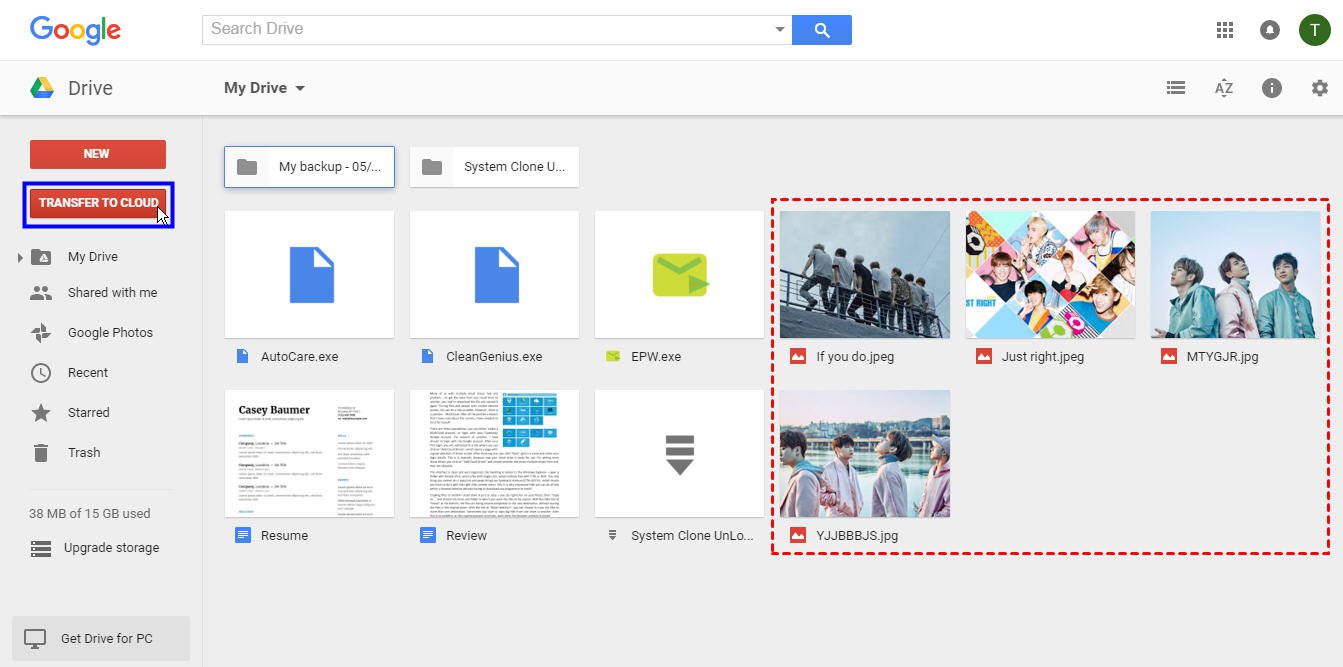
Task: Select the EPW.exe file thumbnail
Action: (x=680, y=274)
